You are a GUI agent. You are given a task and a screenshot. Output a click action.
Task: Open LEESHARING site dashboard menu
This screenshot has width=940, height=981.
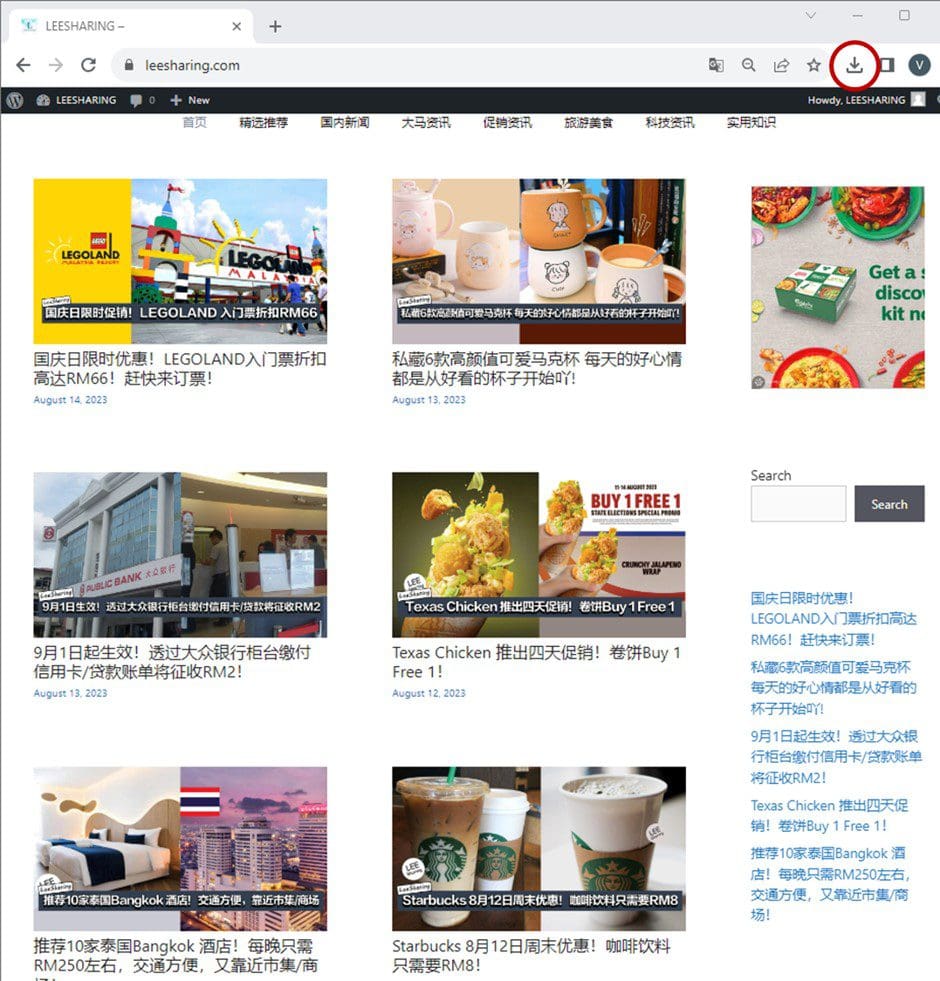76,100
